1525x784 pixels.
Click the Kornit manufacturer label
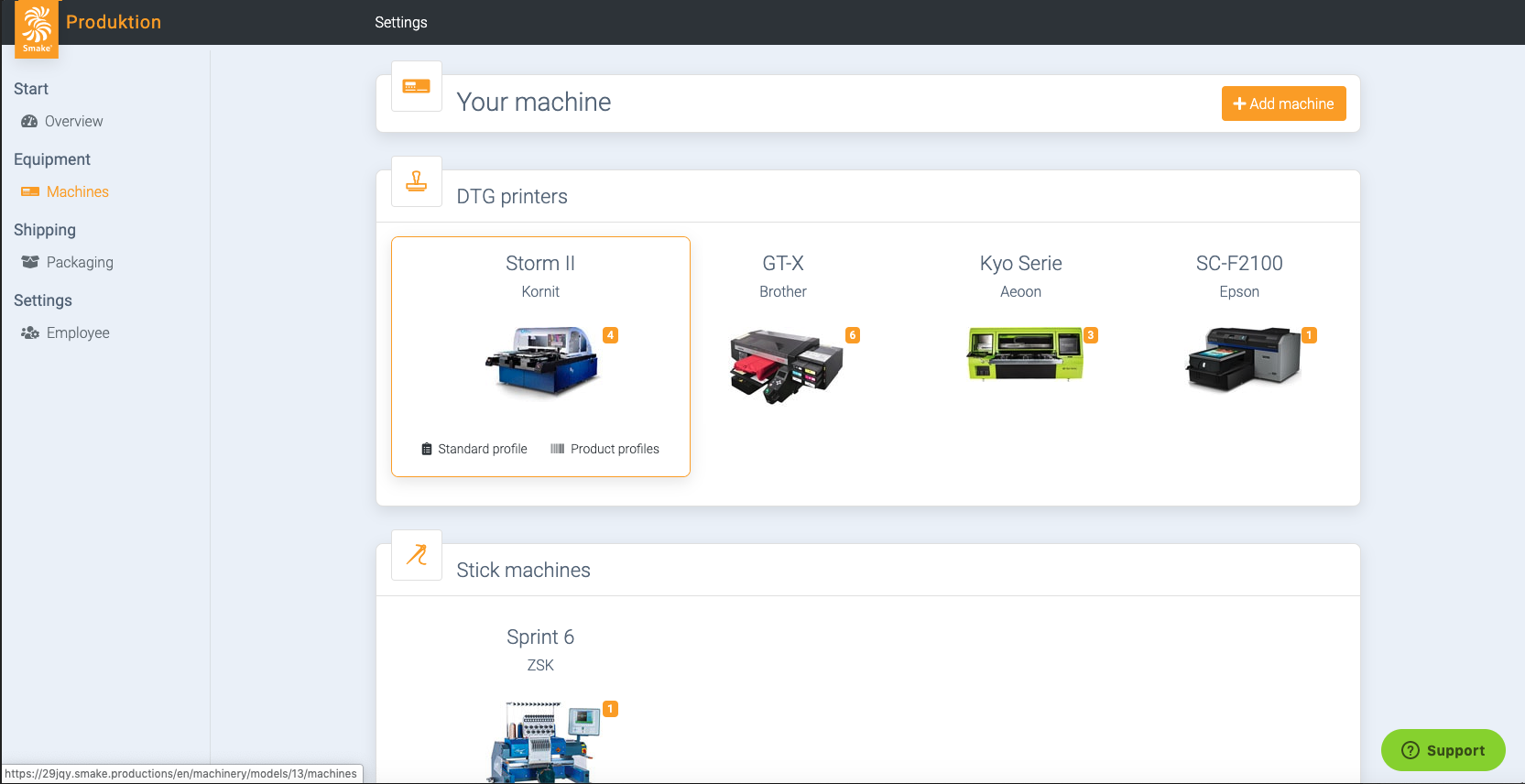(540, 291)
